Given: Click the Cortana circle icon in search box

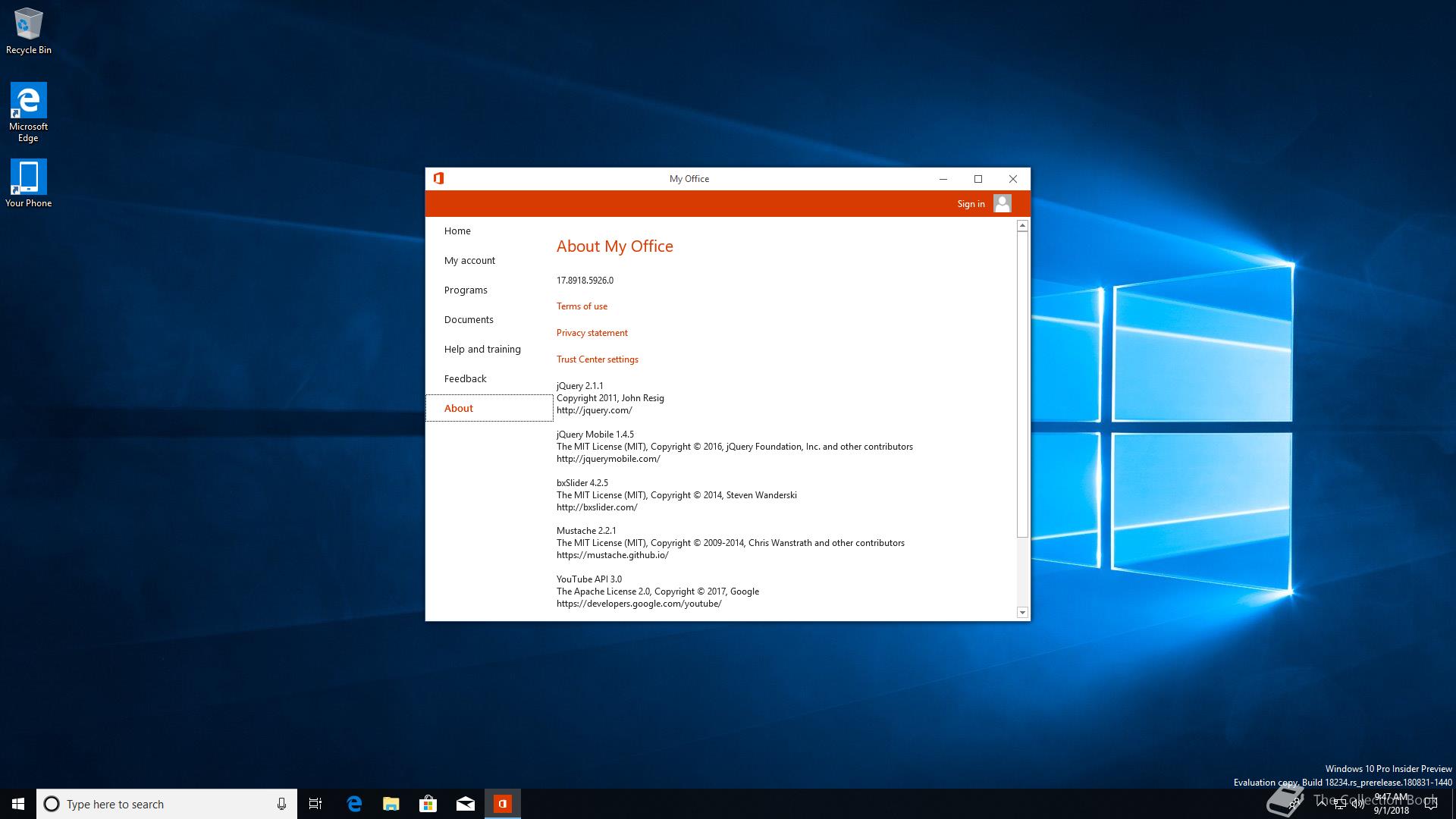Looking at the screenshot, I should (52, 804).
